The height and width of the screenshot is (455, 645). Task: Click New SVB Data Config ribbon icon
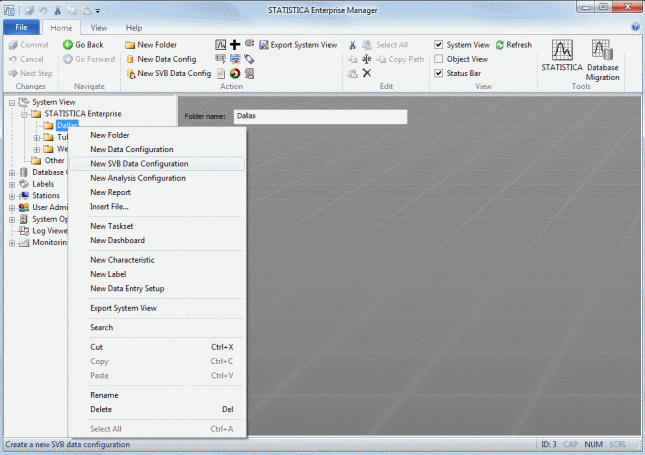click(130, 74)
